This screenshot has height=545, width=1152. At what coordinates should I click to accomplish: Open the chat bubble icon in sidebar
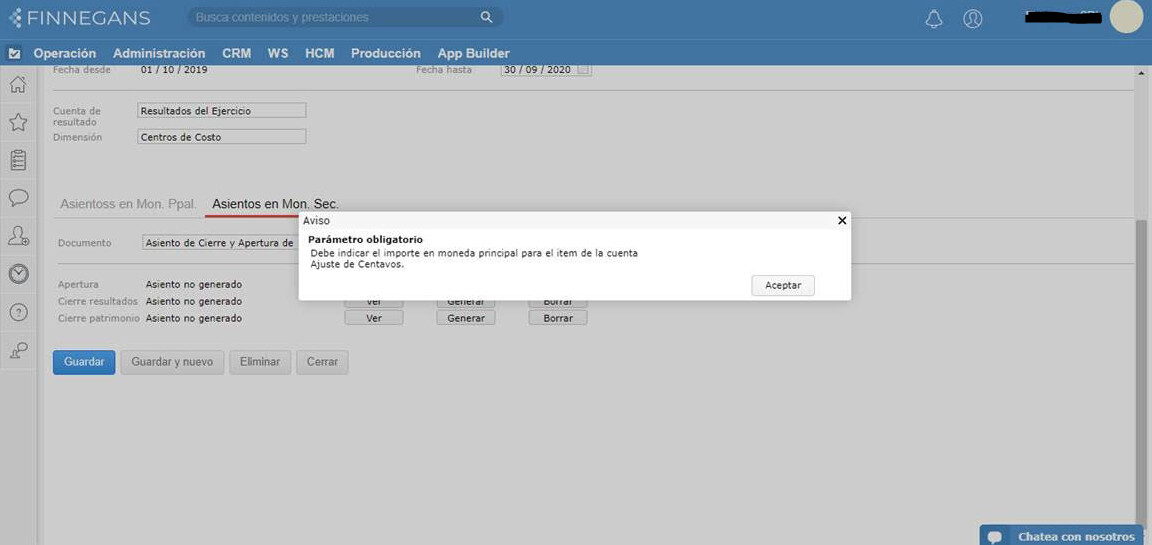point(18,198)
